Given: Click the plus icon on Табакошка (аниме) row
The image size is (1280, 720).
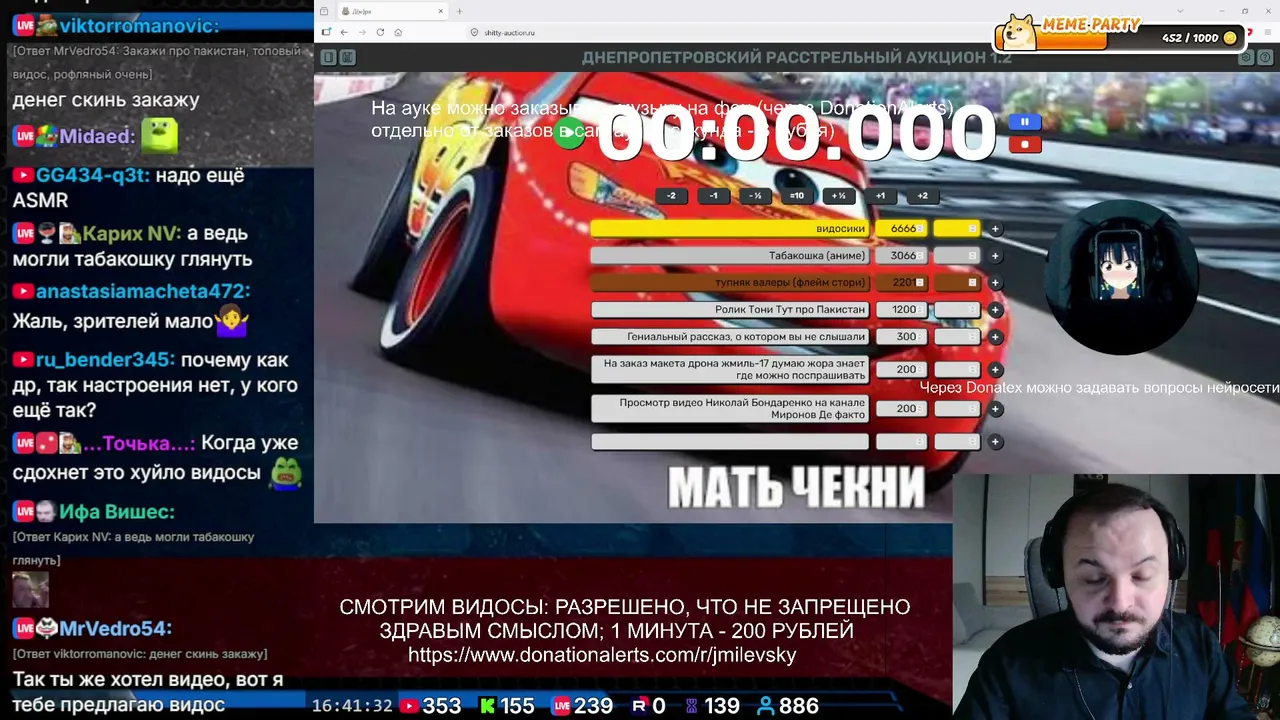Looking at the screenshot, I should (x=995, y=256).
